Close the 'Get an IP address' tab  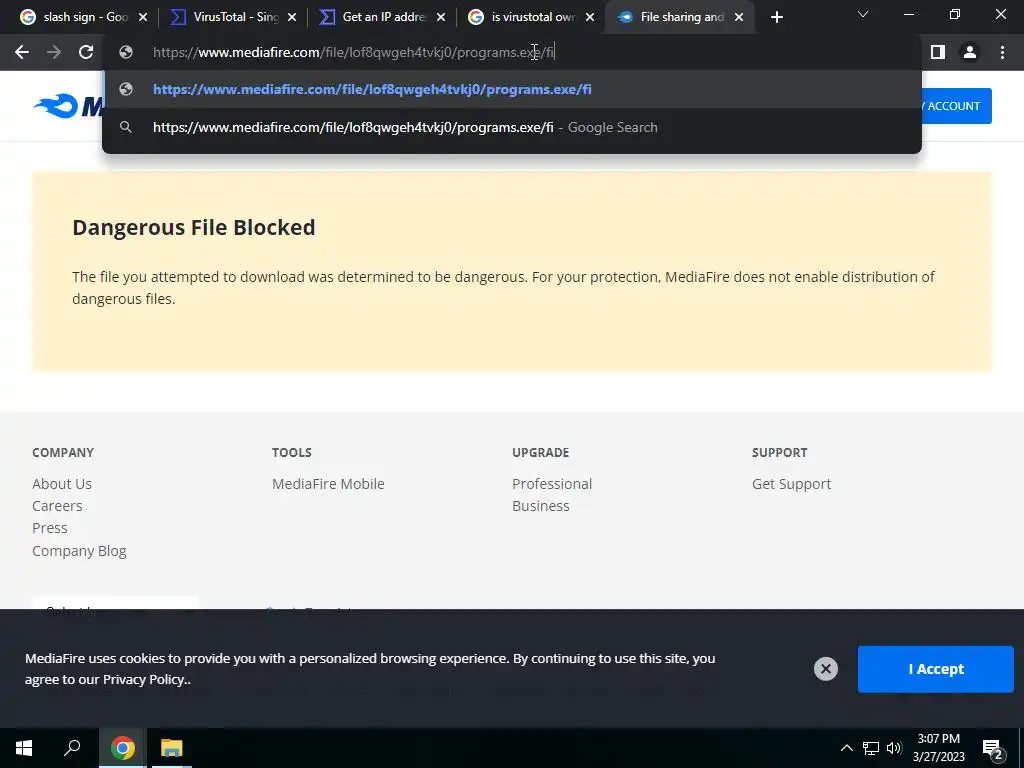coord(441,17)
